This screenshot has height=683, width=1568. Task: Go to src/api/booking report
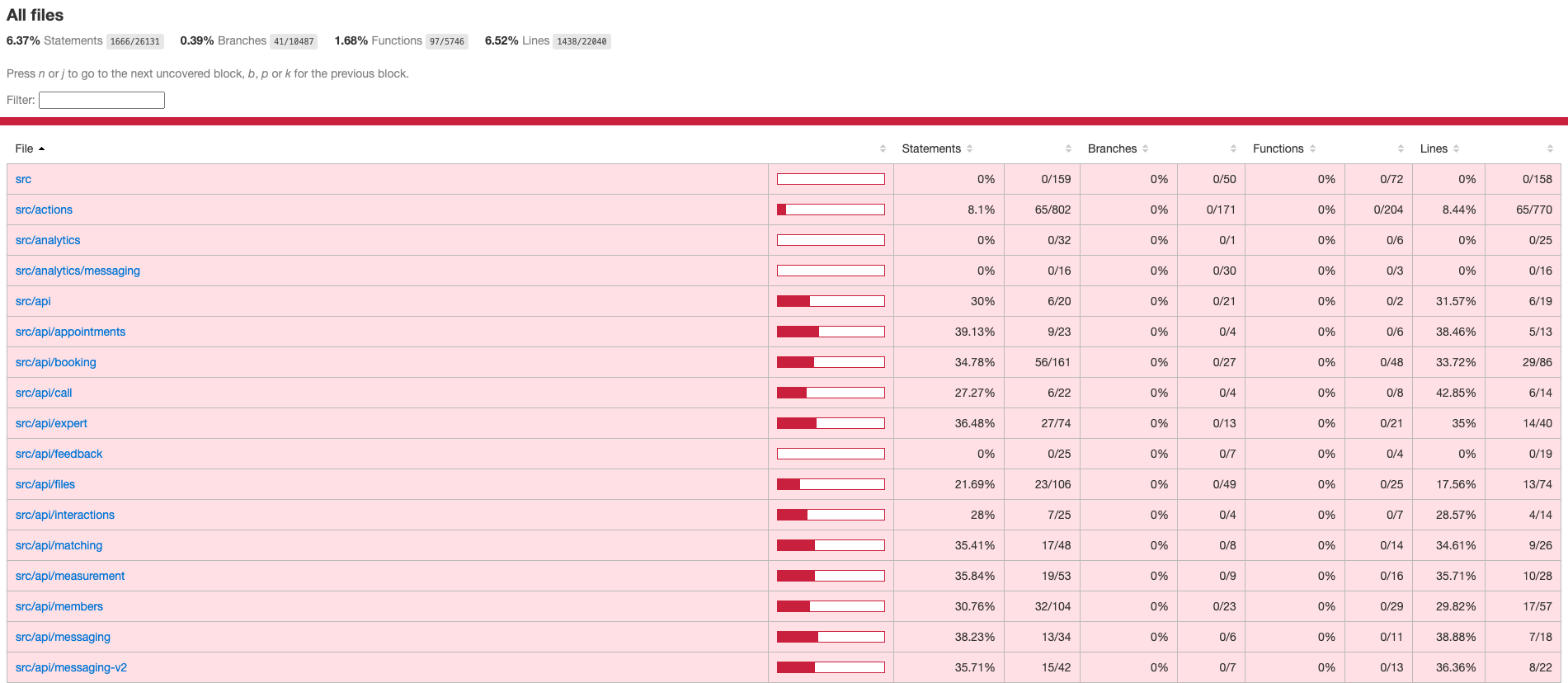coord(55,362)
